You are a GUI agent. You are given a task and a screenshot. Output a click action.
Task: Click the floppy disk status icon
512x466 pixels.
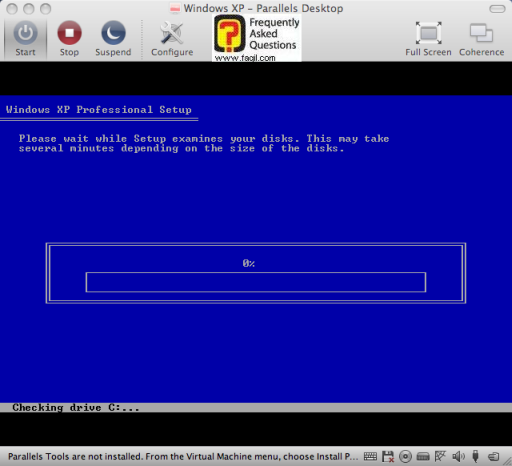[x=388, y=456]
